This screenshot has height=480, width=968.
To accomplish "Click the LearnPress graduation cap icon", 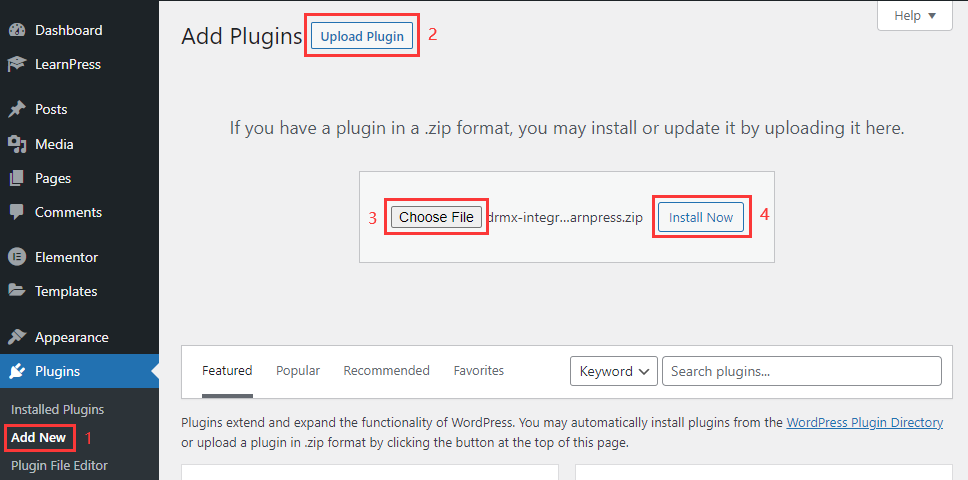I will [17, 64].
